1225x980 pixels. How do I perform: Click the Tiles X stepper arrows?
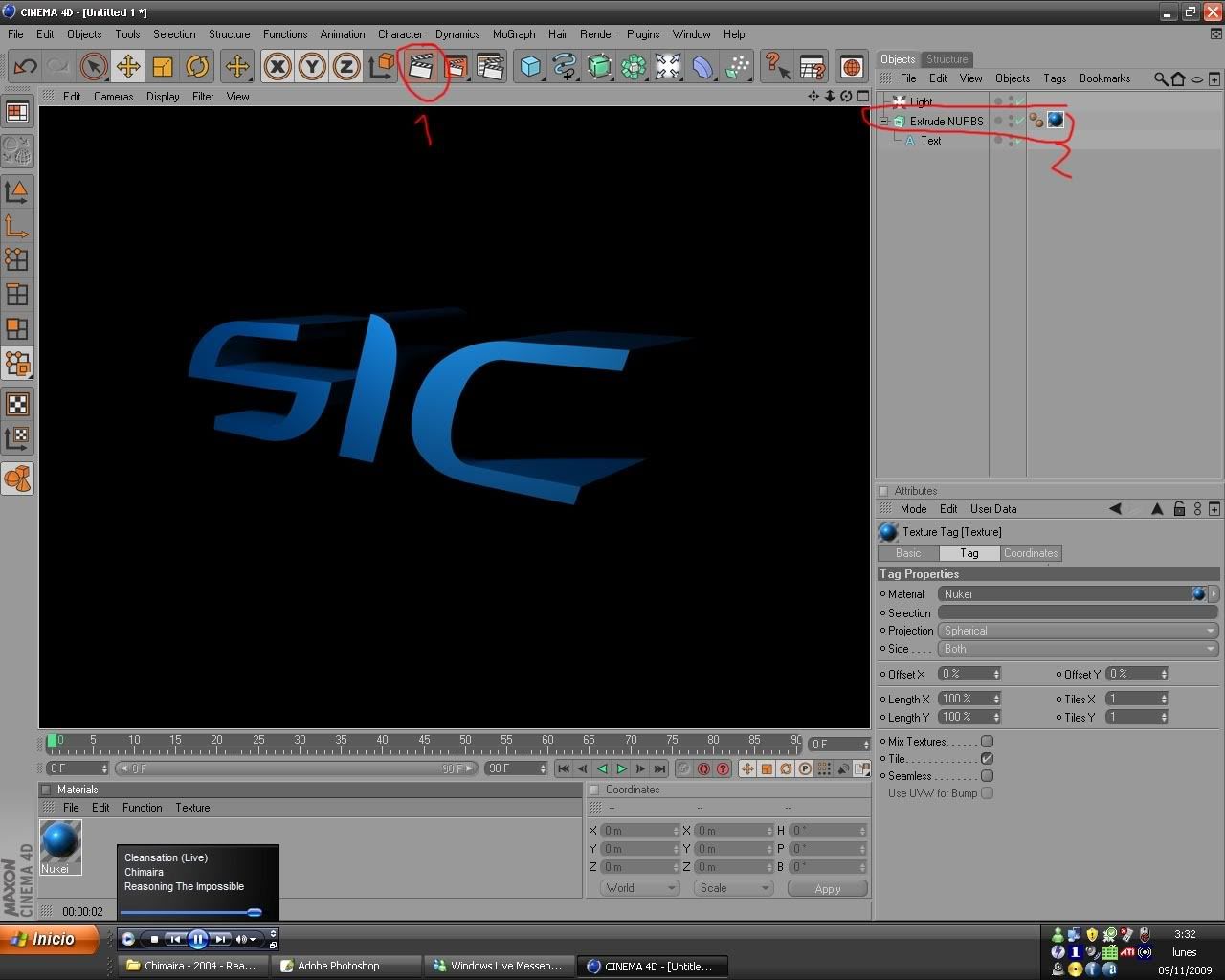pos(1164,699)
